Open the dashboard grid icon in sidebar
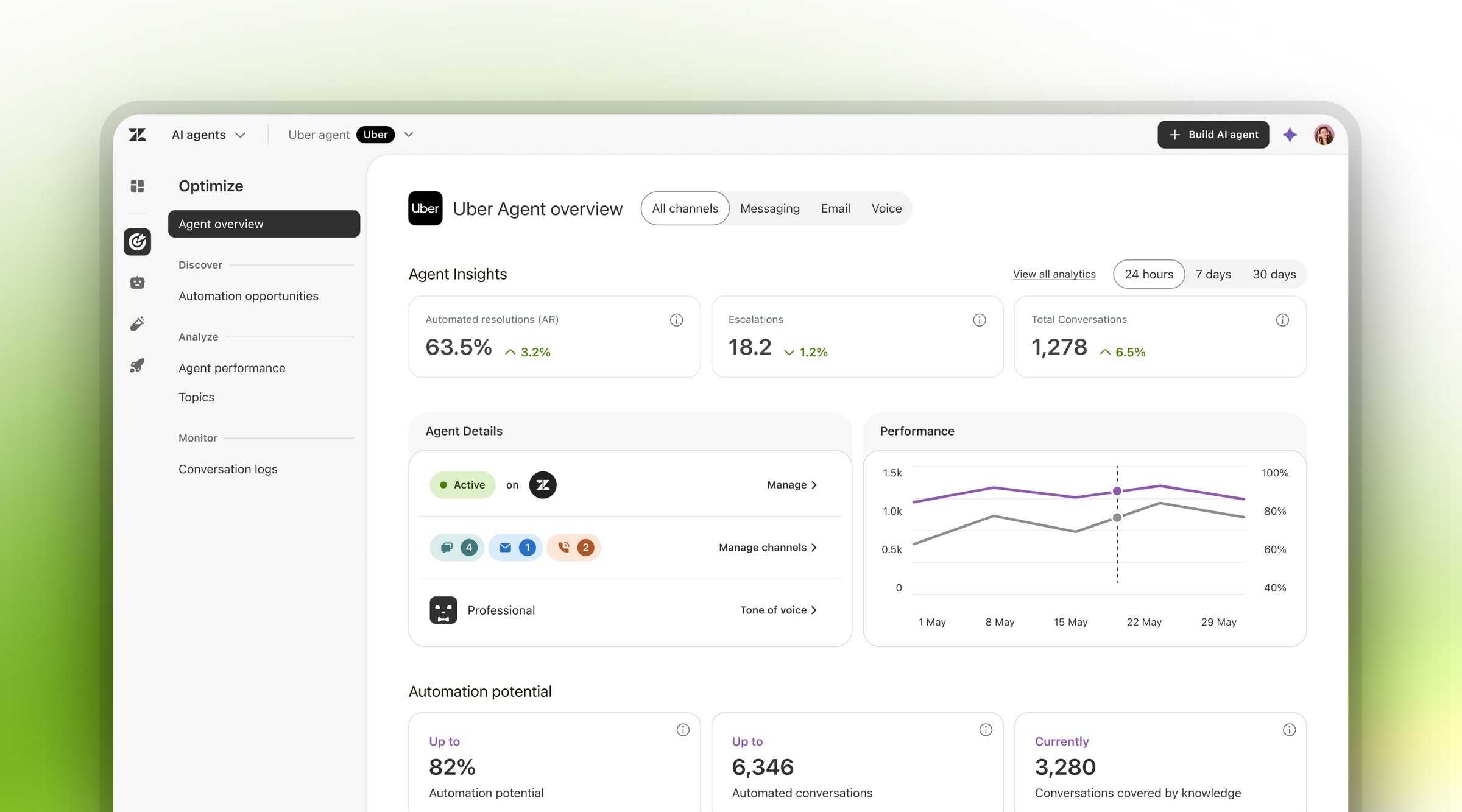Viewport: 1462px width, 812px height. [137, 186]
